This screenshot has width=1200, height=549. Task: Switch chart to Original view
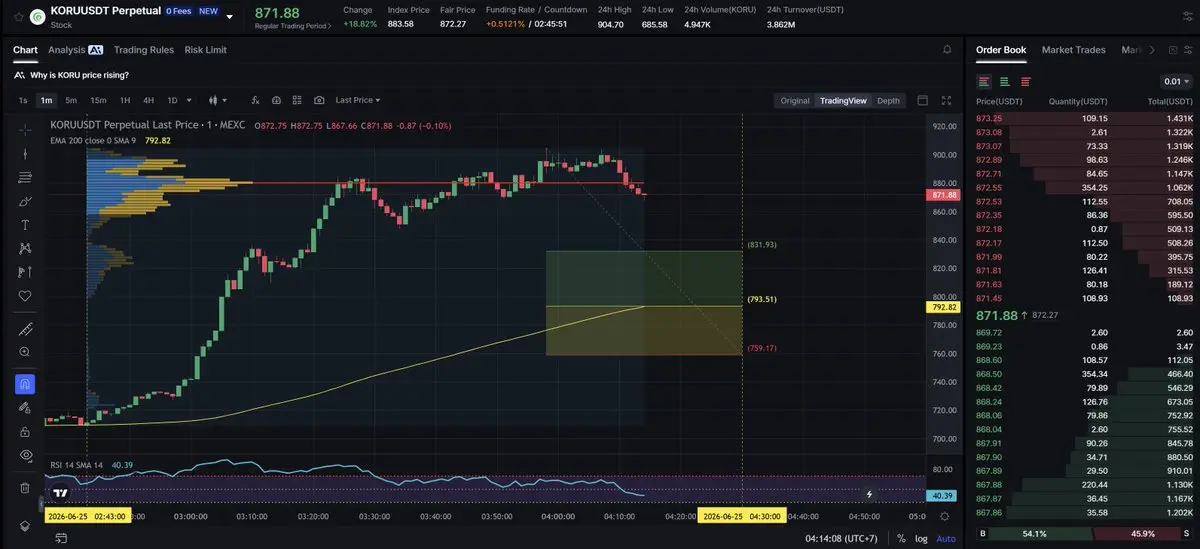(x=795, y=100)
